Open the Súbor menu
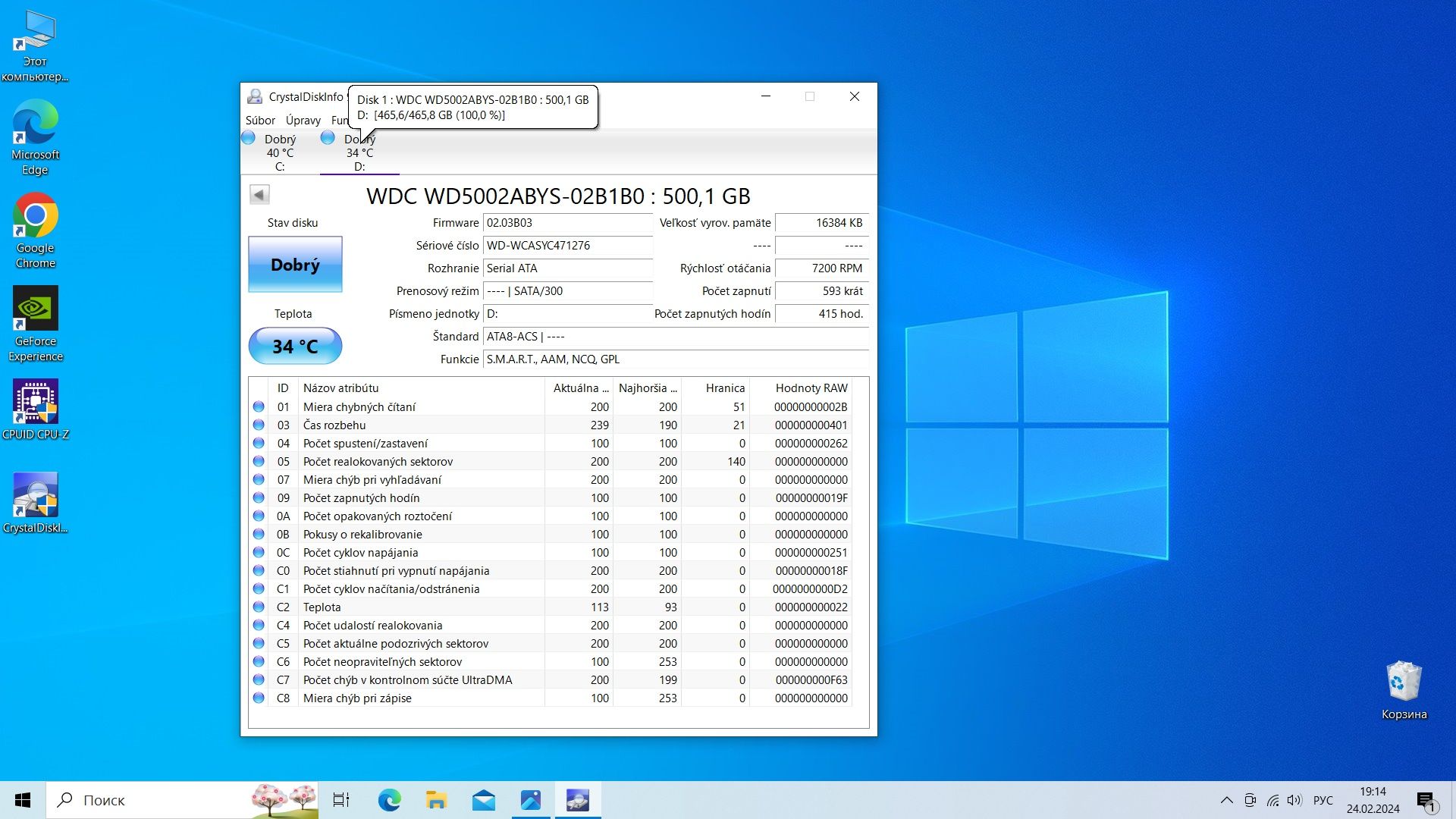The image size is (1456, 819). (260, 120)
